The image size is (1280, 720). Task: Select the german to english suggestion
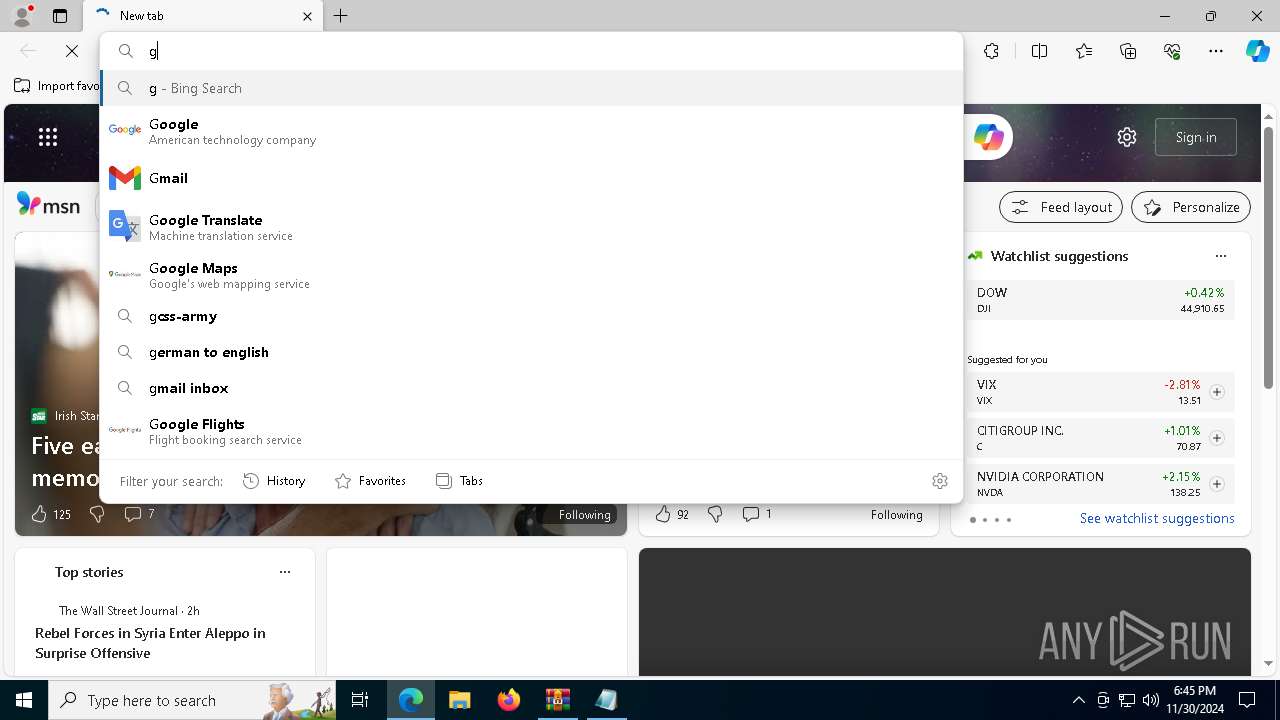531,352
